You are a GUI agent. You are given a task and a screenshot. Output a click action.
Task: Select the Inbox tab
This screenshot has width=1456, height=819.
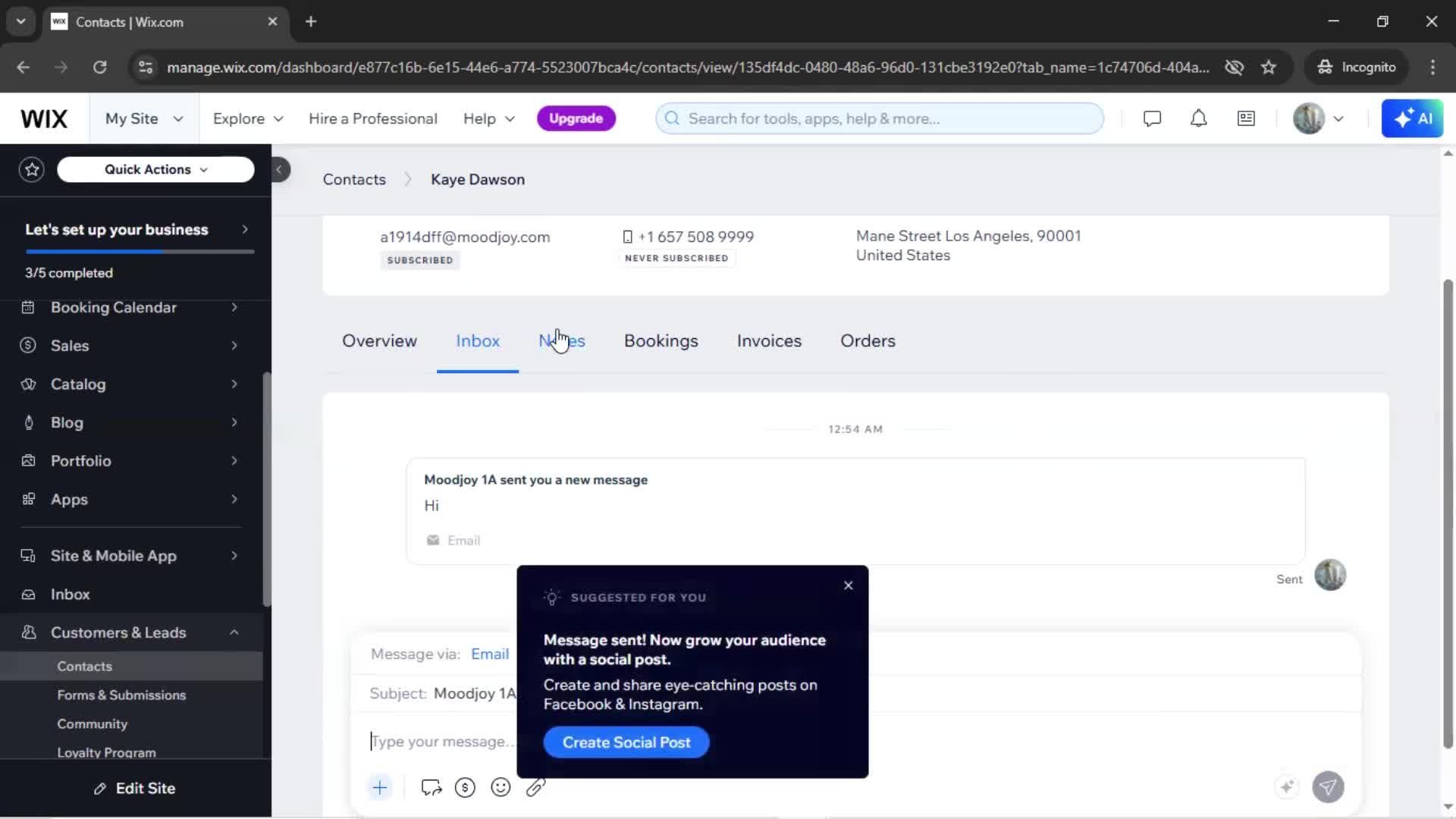click(478, 341)
